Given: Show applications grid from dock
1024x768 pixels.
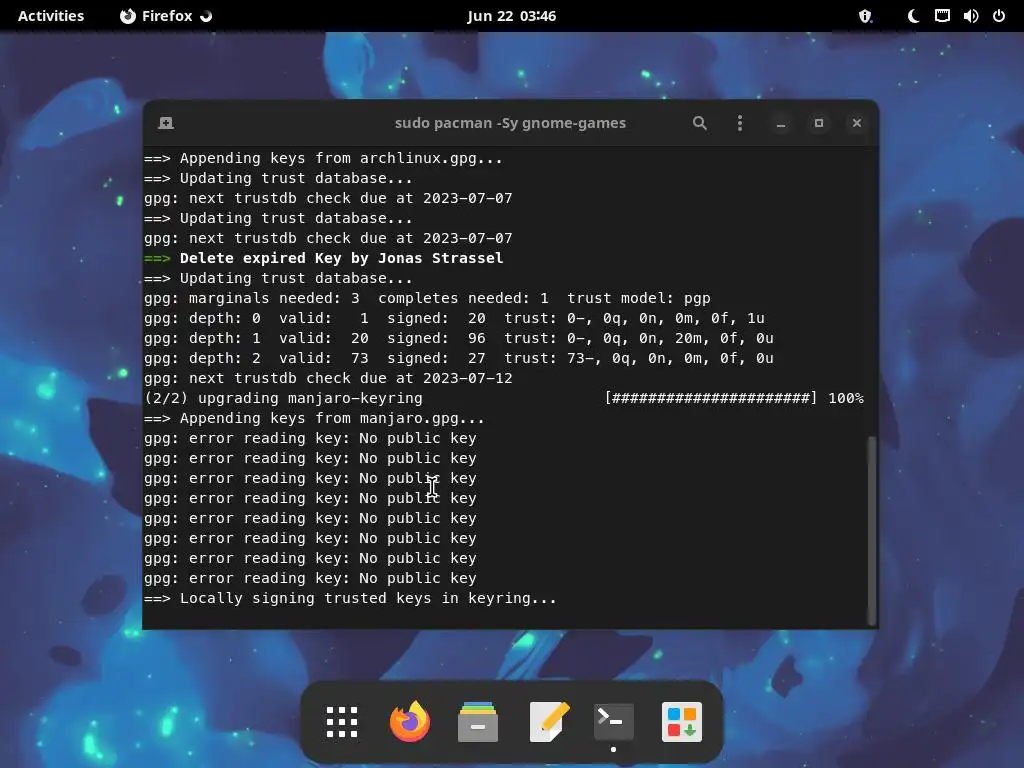Looking at the screenshot, I should click(342, 722).
